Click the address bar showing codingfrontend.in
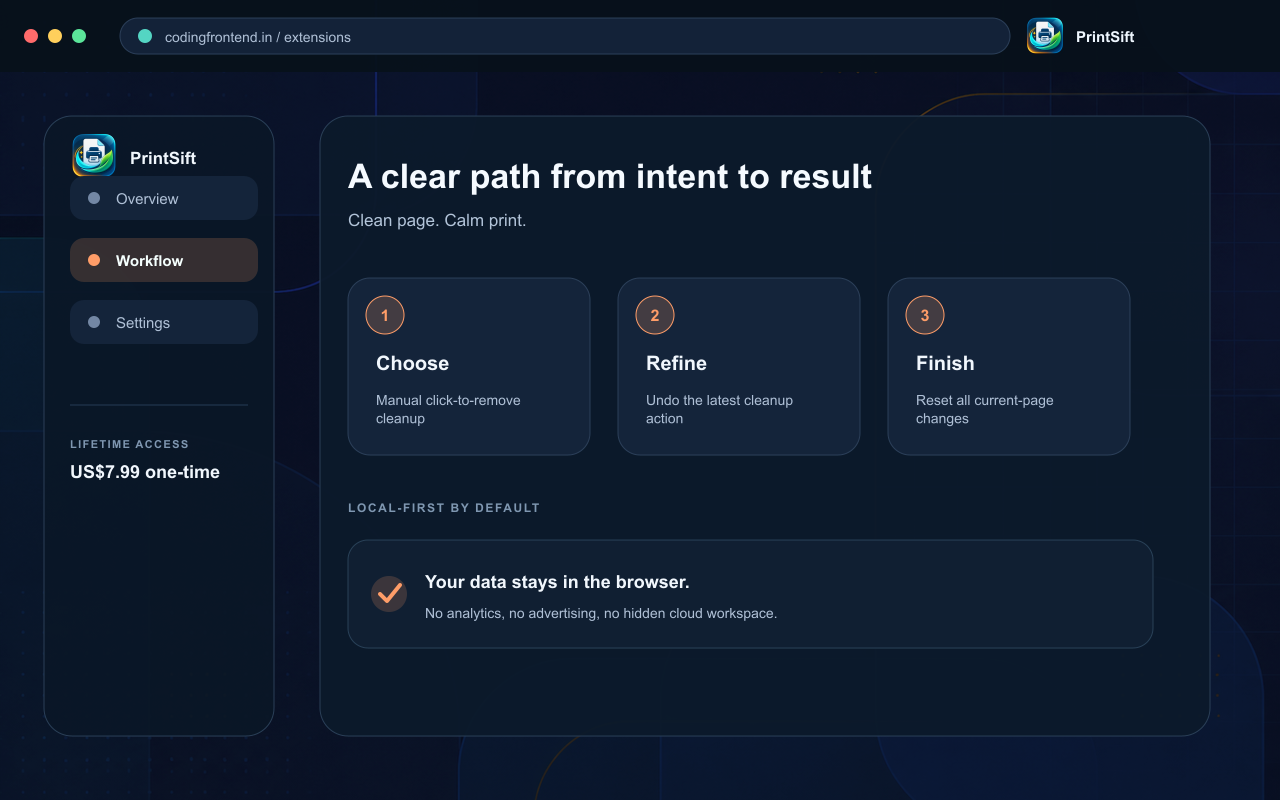The height and width of the screenshot is (800, 1280). click(565, 36)
